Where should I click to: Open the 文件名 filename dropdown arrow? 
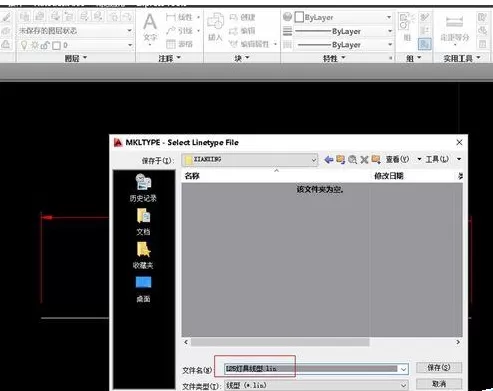pyautogui.click(x=403, y=369)
